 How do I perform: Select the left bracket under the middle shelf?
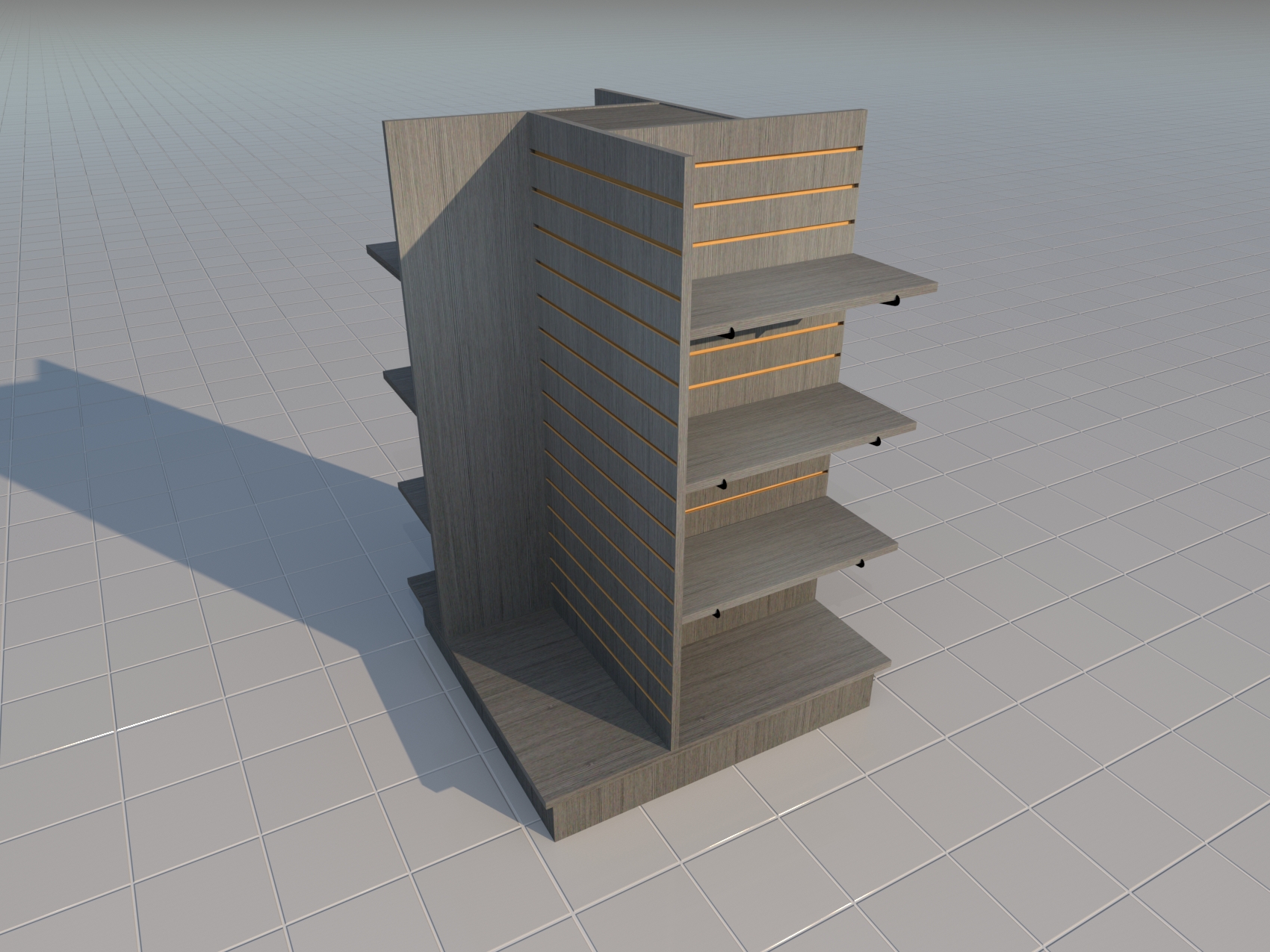[x=722, y=485]
